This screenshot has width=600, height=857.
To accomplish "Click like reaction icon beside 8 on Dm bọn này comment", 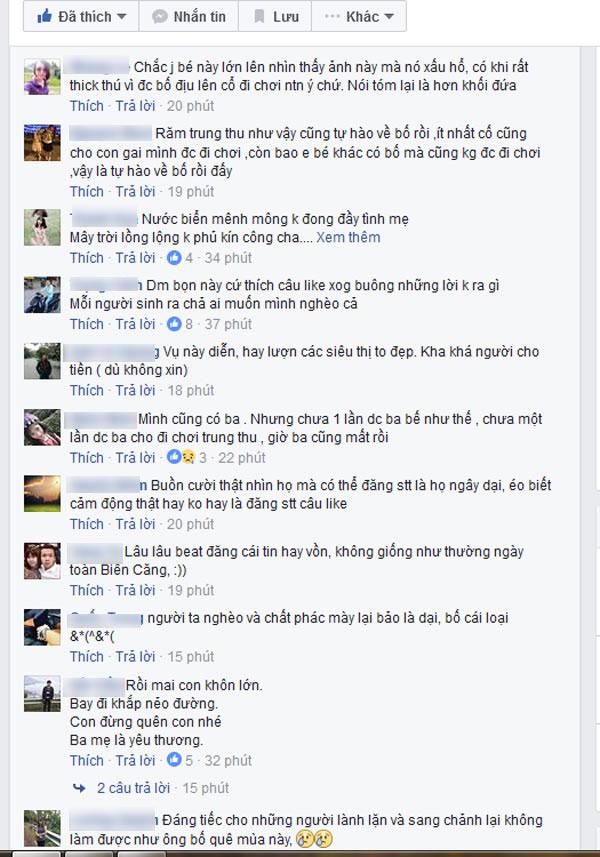I will (174, 324).
